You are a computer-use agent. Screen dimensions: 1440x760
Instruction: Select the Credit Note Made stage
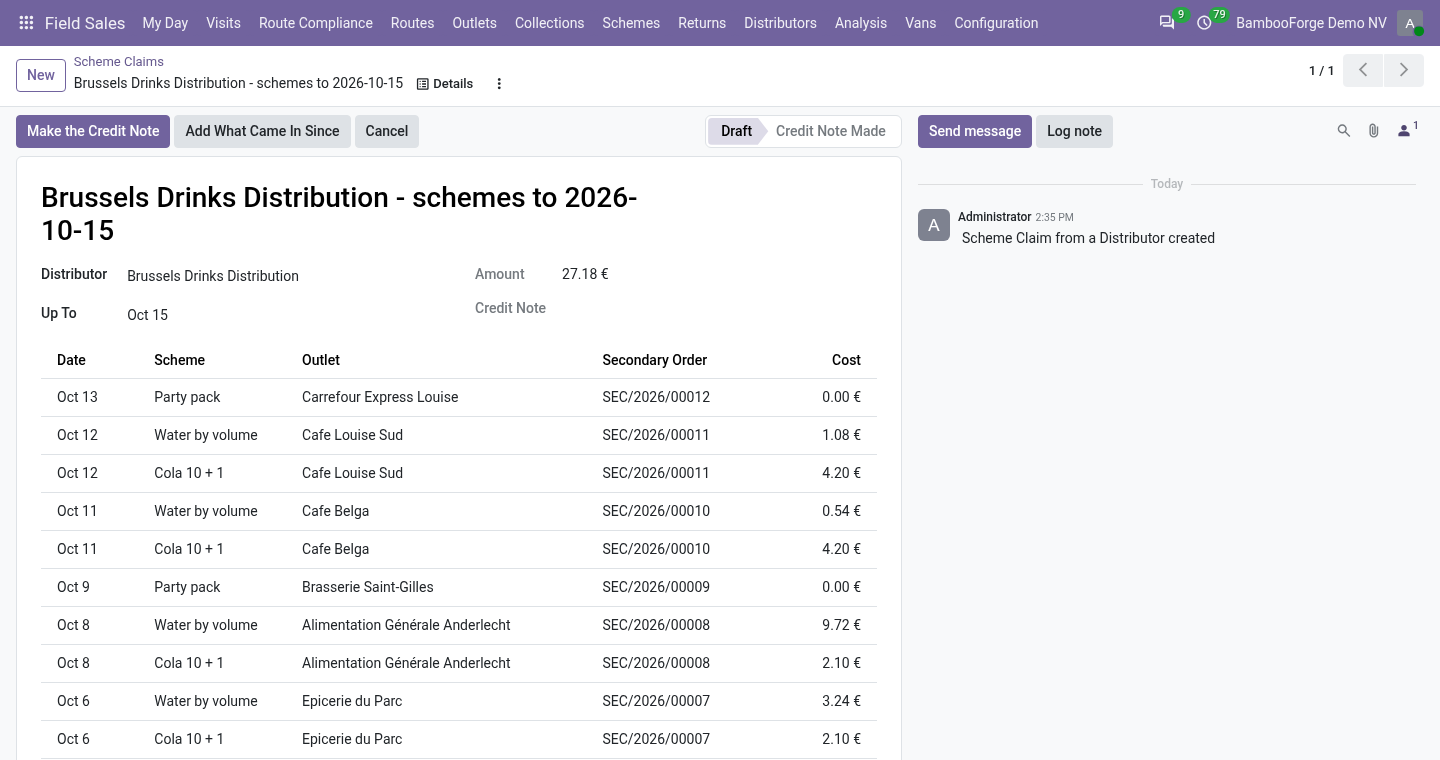click(x=831, y=131)
